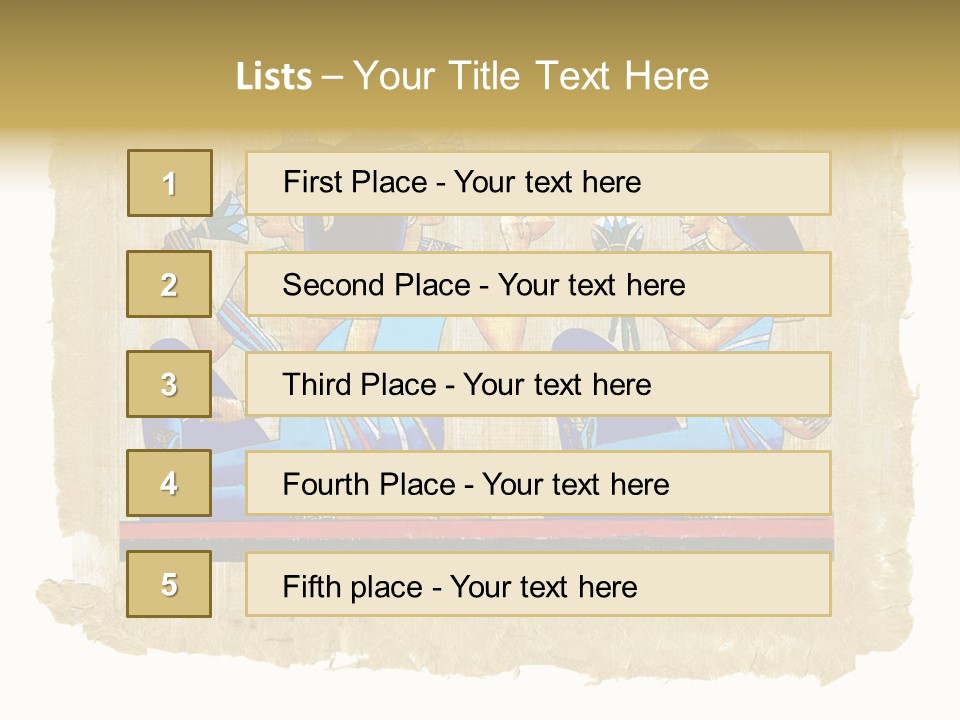960x720 pixels.
Task: Click the number 4 box
Action: (x=169, y=484)
